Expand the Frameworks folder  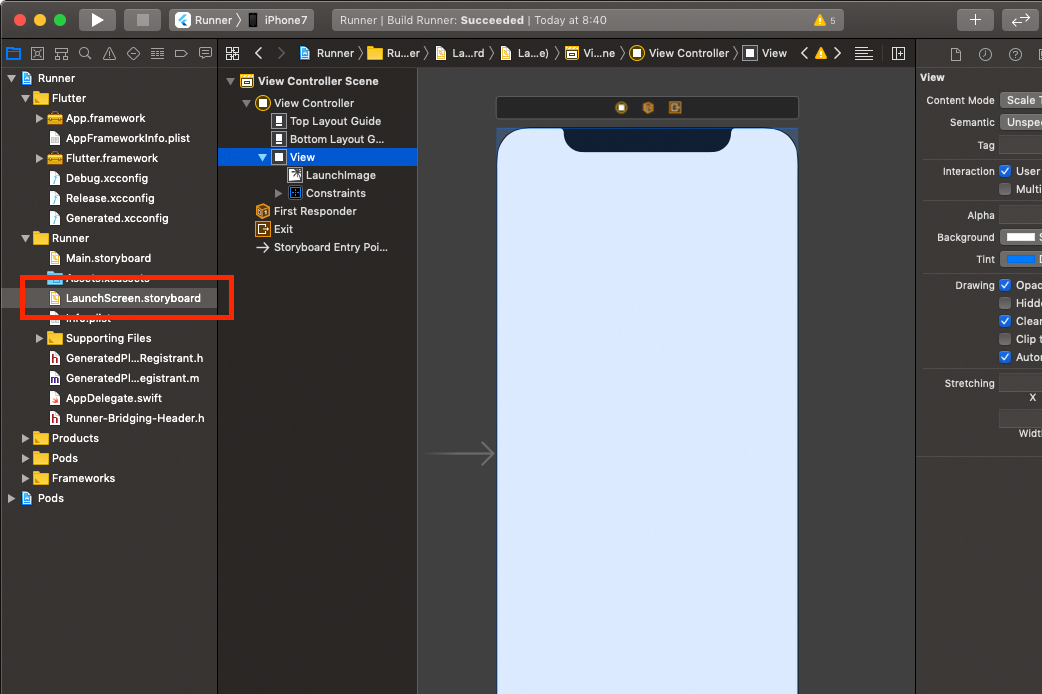click(25, 478)
